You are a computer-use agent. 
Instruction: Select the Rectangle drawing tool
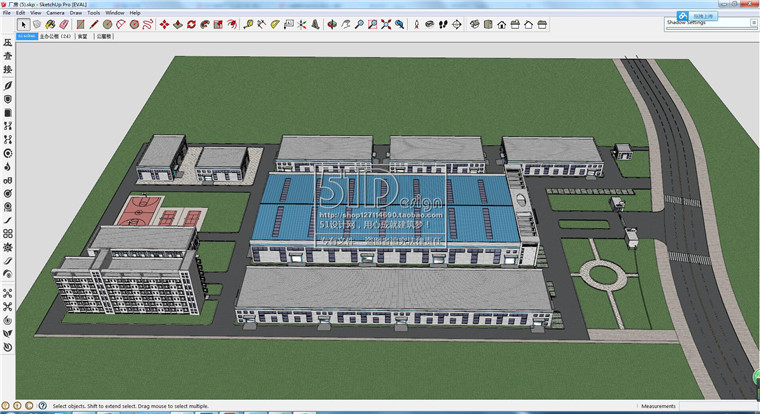coord(80,24)
